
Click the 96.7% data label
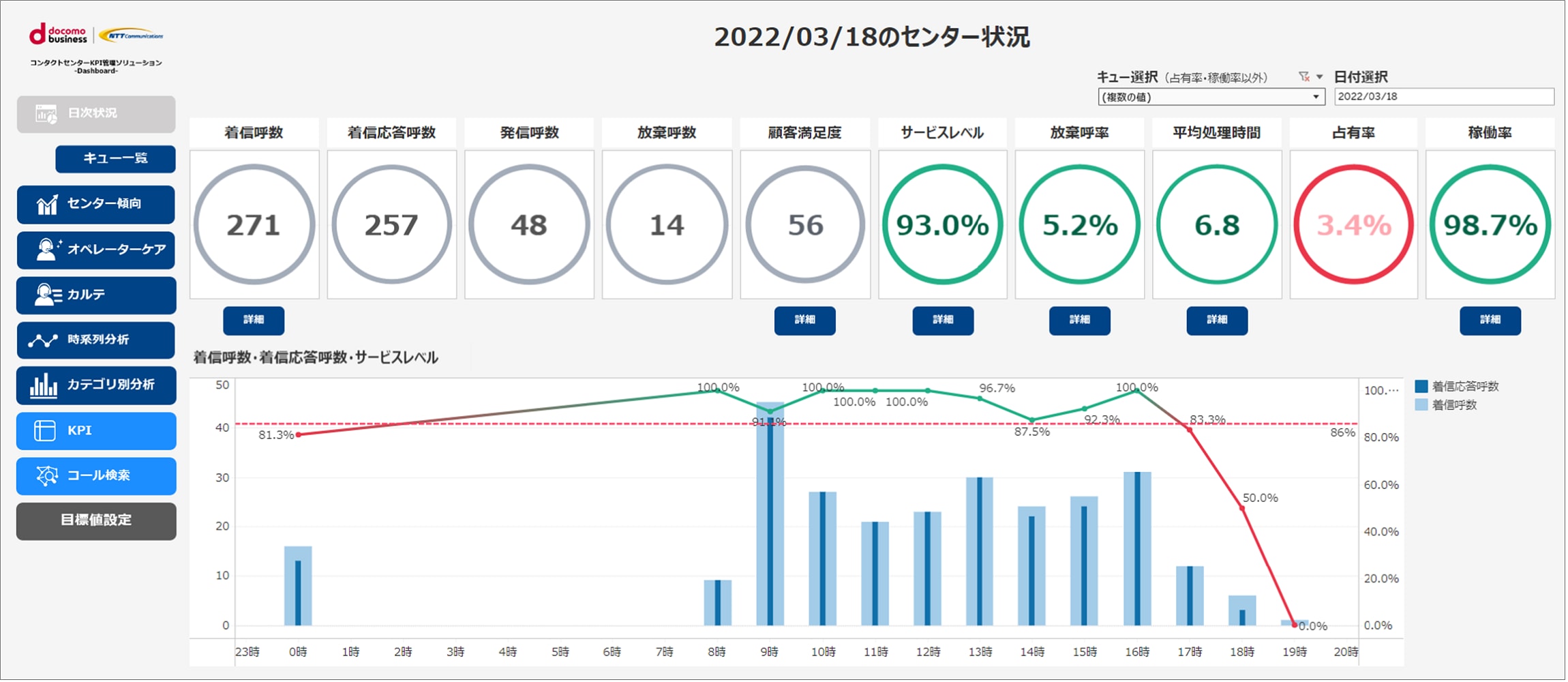tap(997, 389)
